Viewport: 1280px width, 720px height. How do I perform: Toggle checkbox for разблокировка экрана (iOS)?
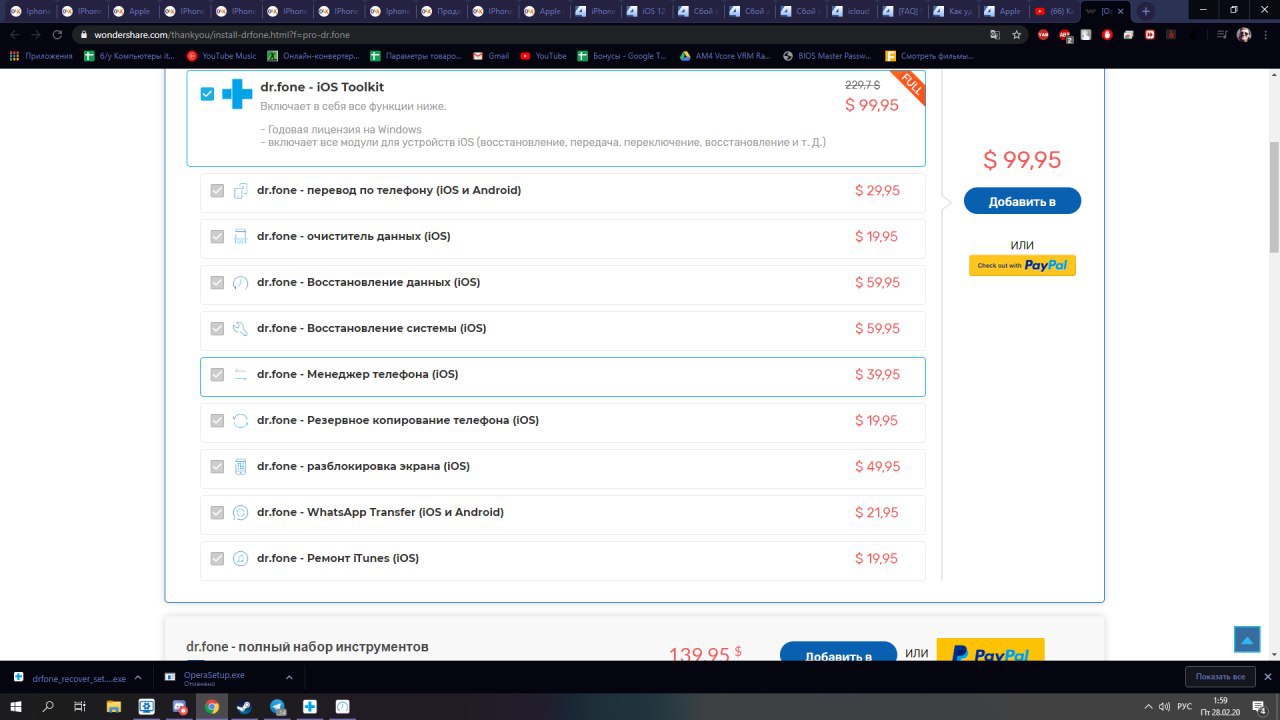pos(217,467)
